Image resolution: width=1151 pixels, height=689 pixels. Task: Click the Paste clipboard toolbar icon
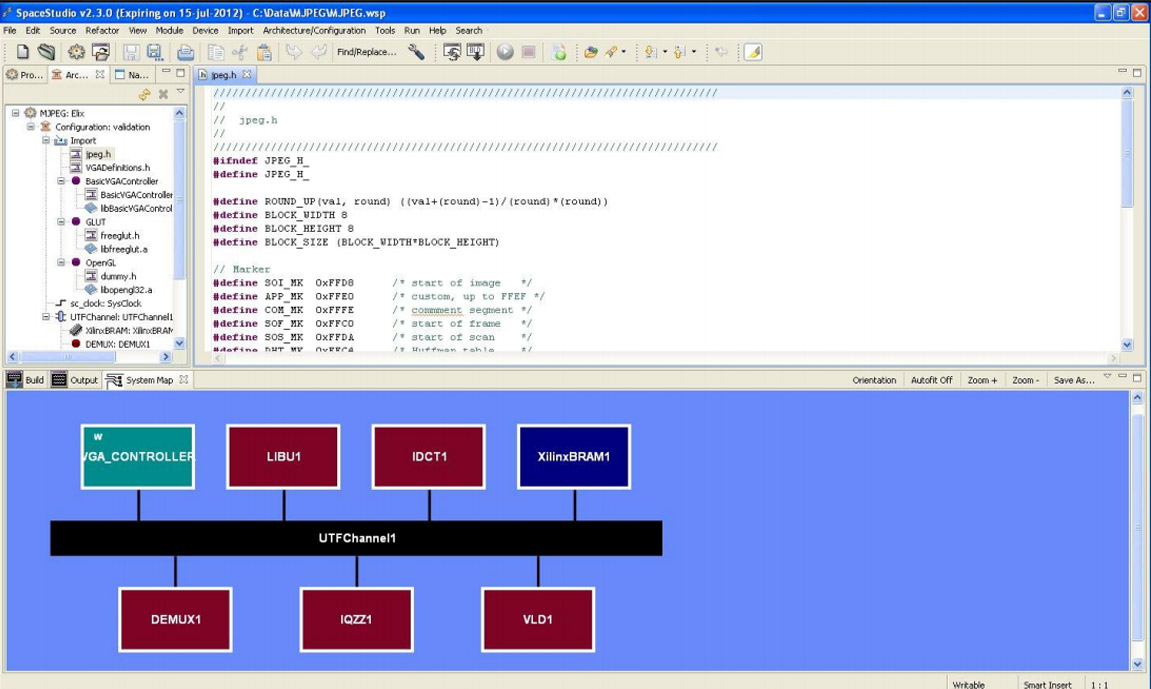click(x=264, y=52)
